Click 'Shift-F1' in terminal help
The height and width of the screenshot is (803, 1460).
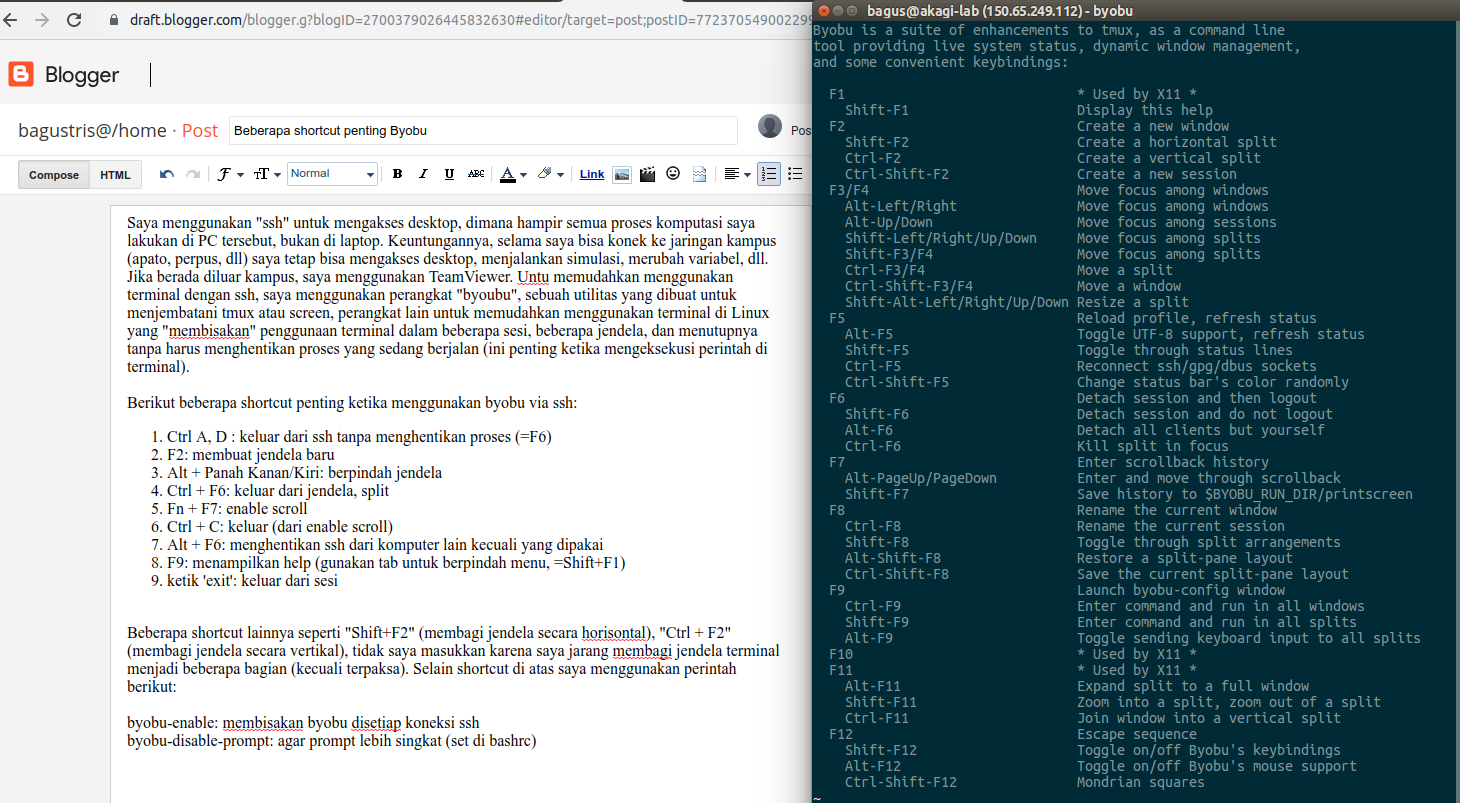point(877,110)
